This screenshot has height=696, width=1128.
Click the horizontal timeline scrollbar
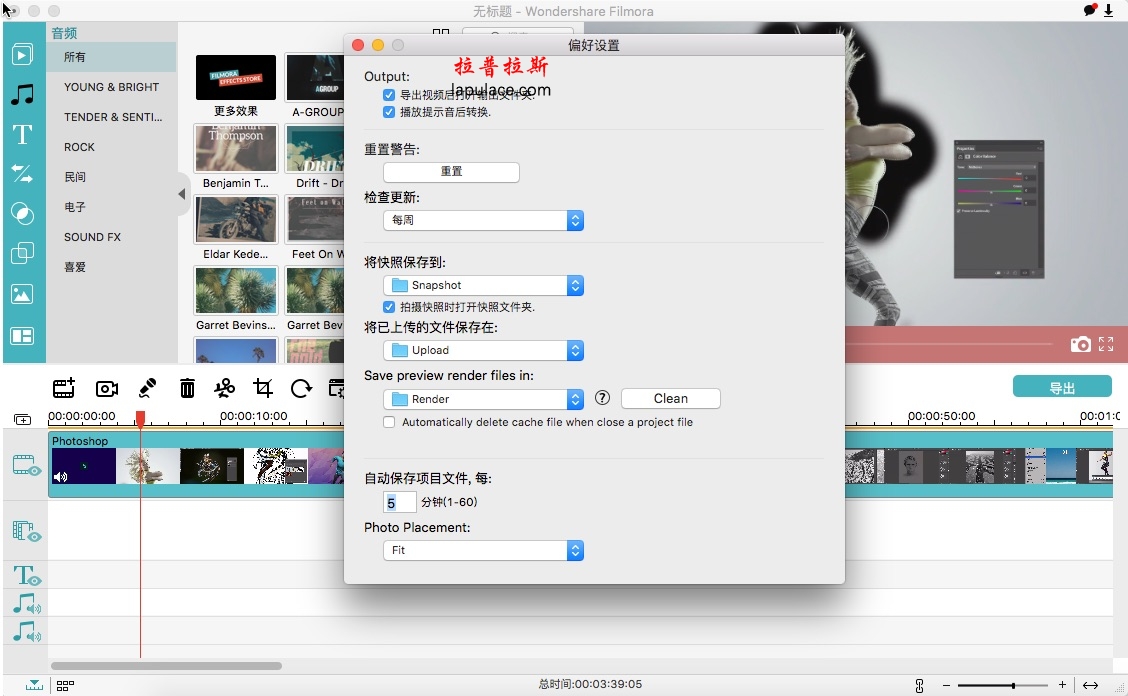click(x=166, y=666)
